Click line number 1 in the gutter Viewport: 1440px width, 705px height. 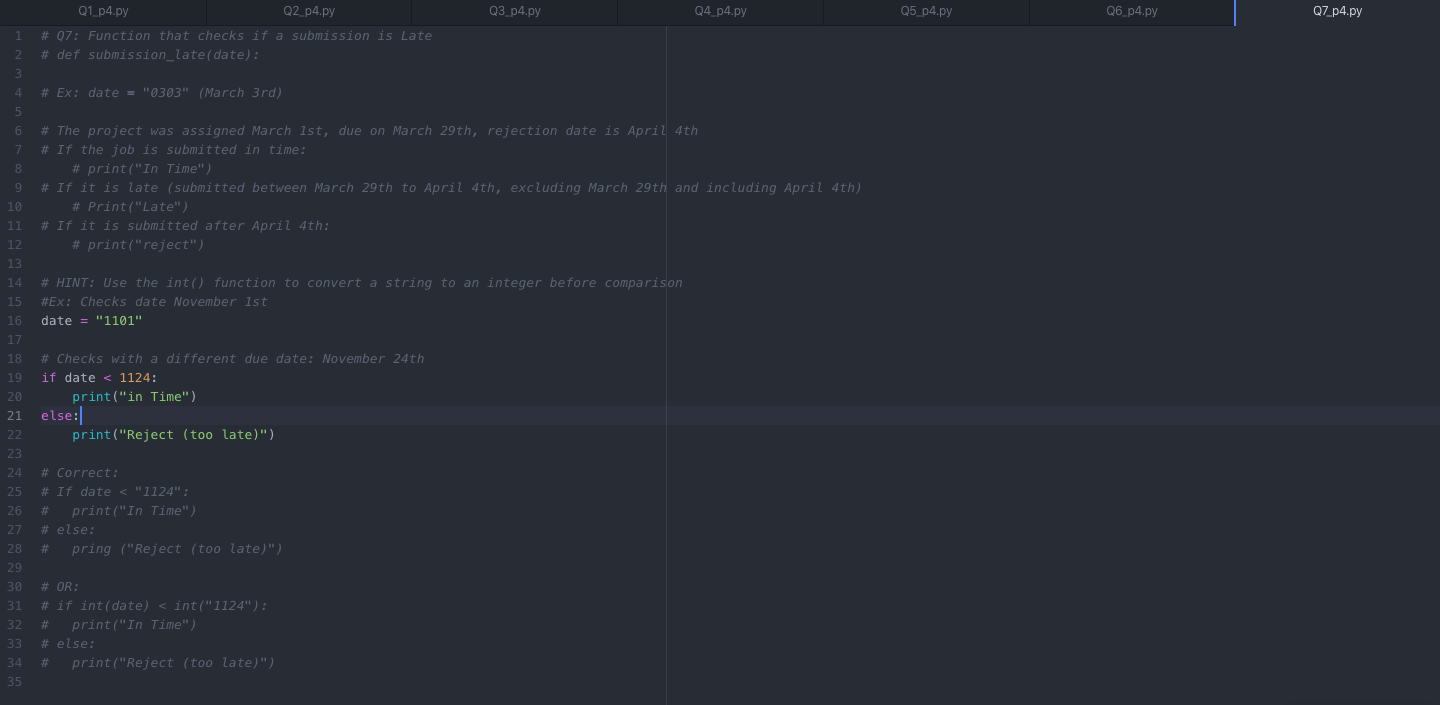pyautogui.click(x=18, y=36)
